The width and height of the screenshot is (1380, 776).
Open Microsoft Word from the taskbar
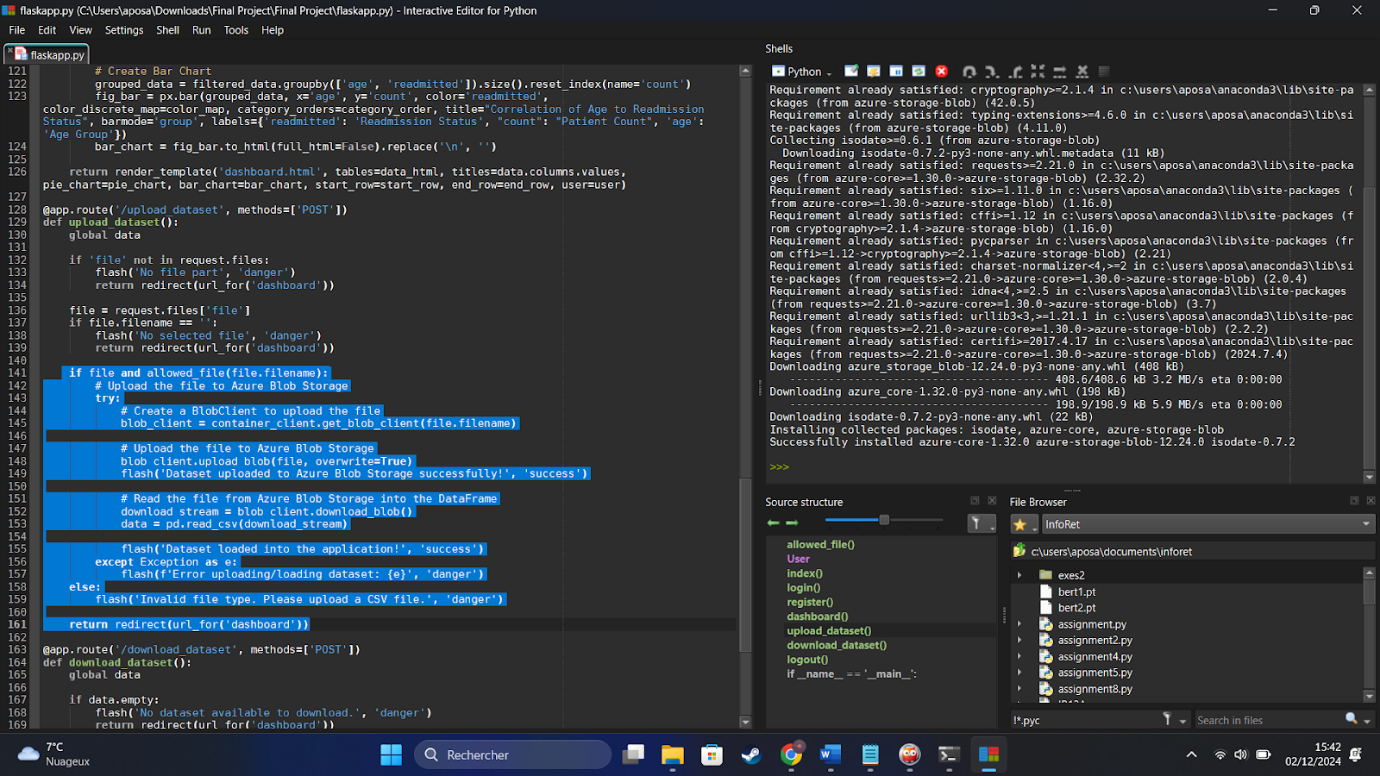pos(830,754)
